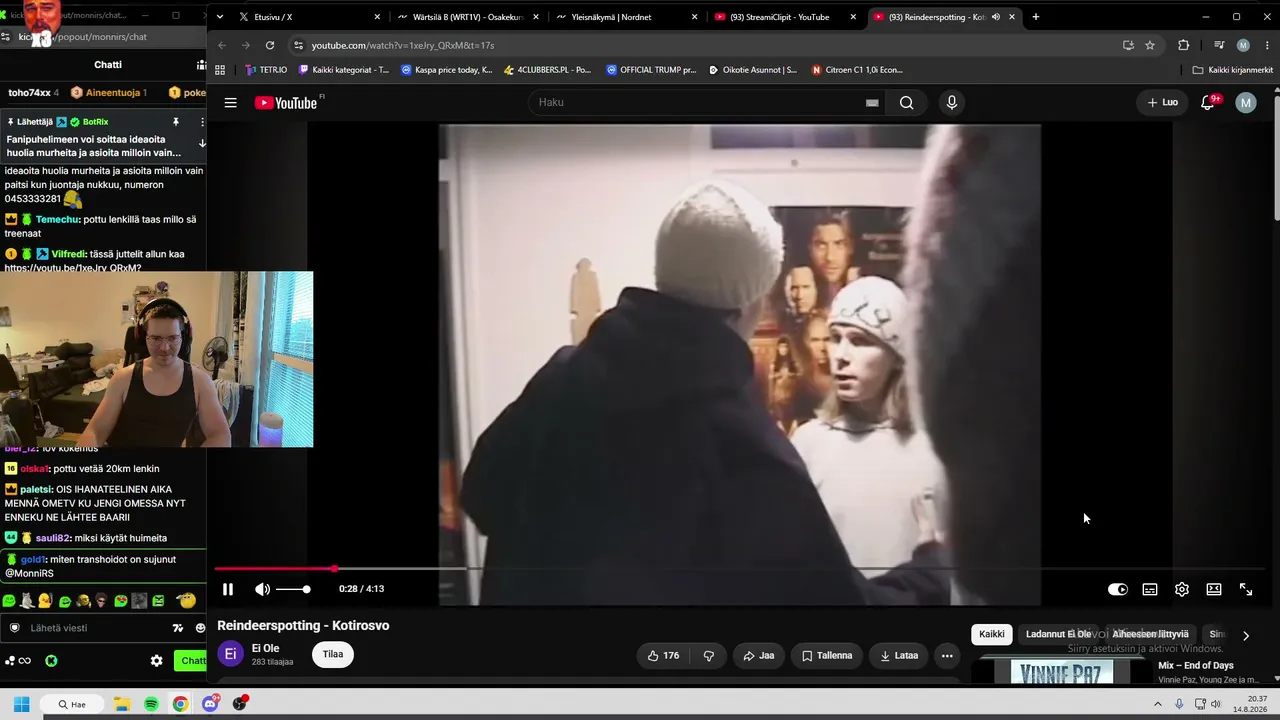The height and width of the screenshot is (720, 1280).
Task: Open the YouTube guide hamburger menu
Action: click(x=231, y=102)
